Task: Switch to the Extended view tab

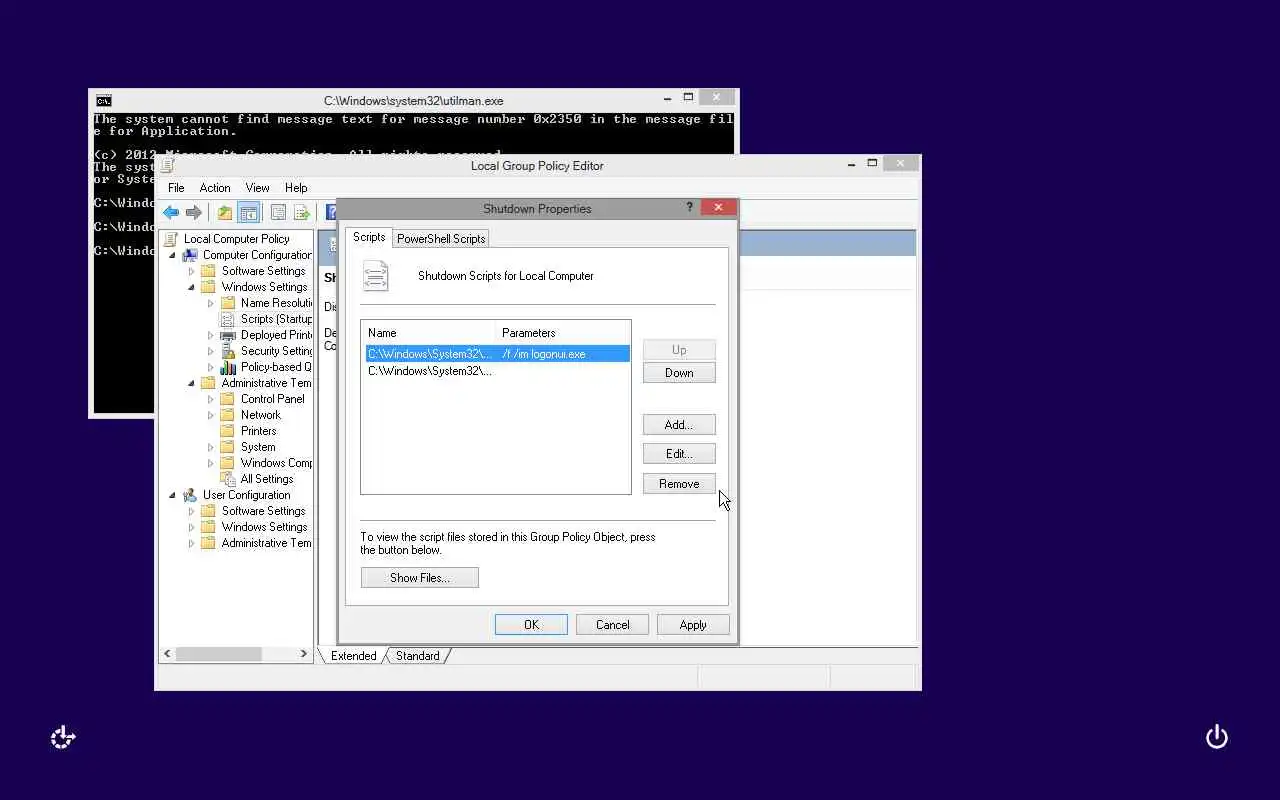Action: pyautogui.click(x=353, y=656)
